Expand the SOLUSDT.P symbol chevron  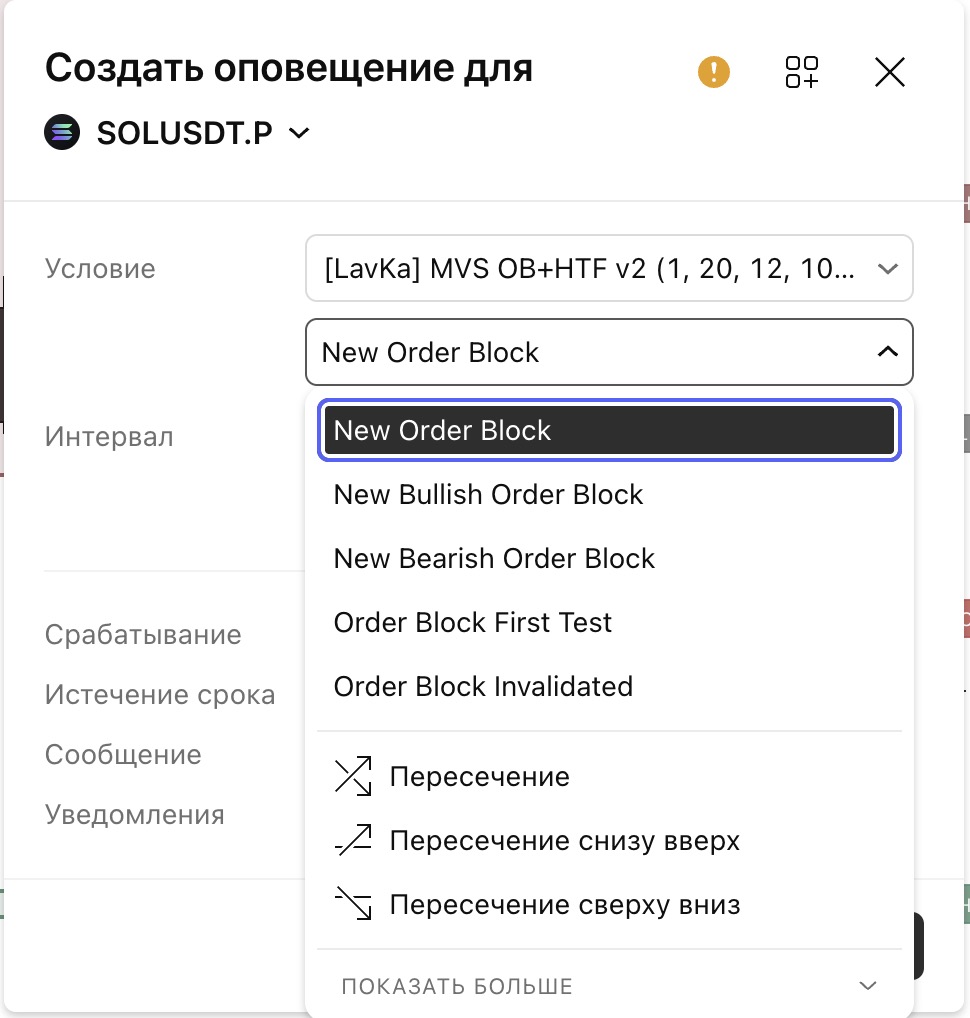point(299,133)
